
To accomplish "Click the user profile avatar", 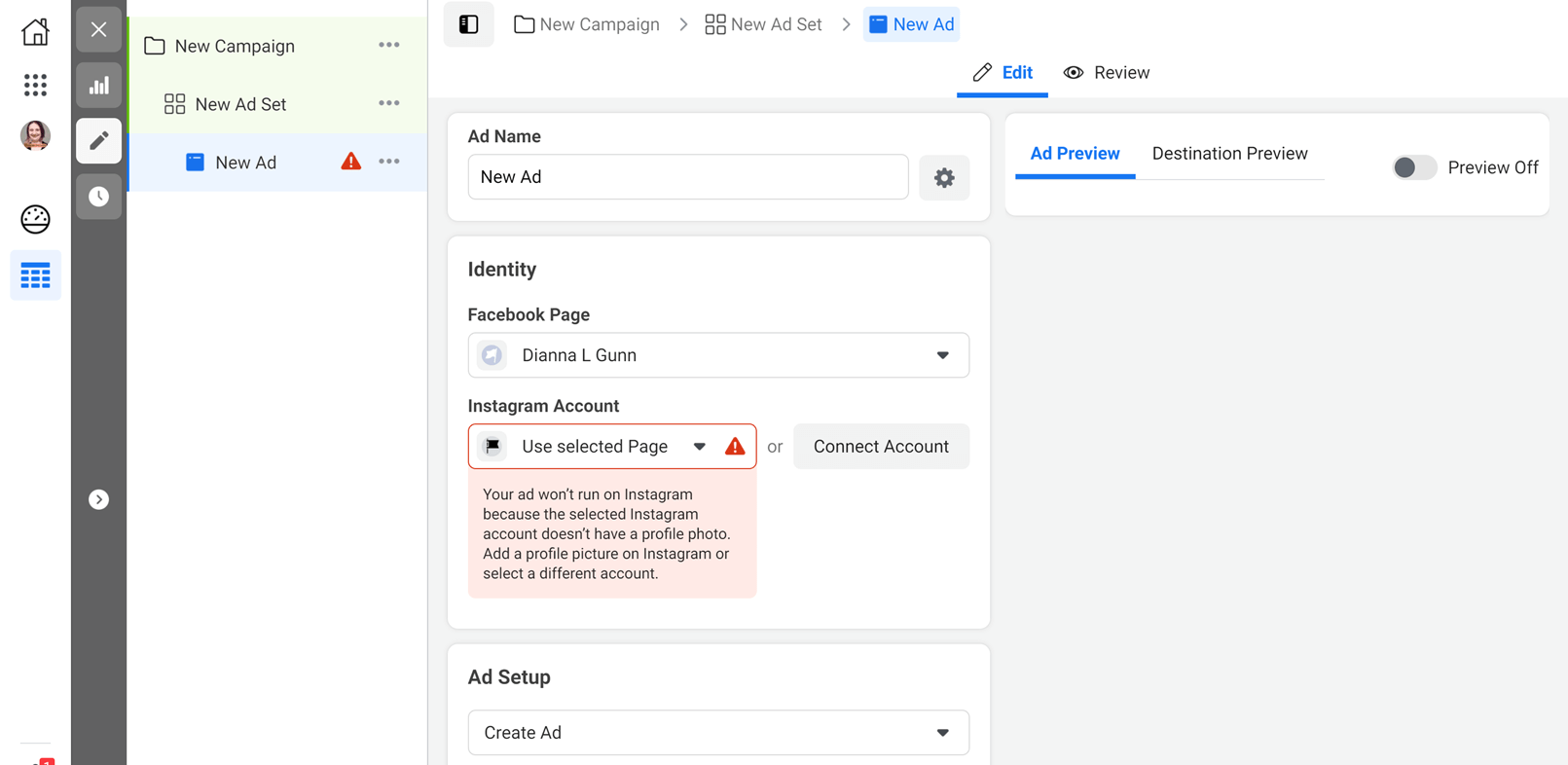I will click(x=35, y=135).
